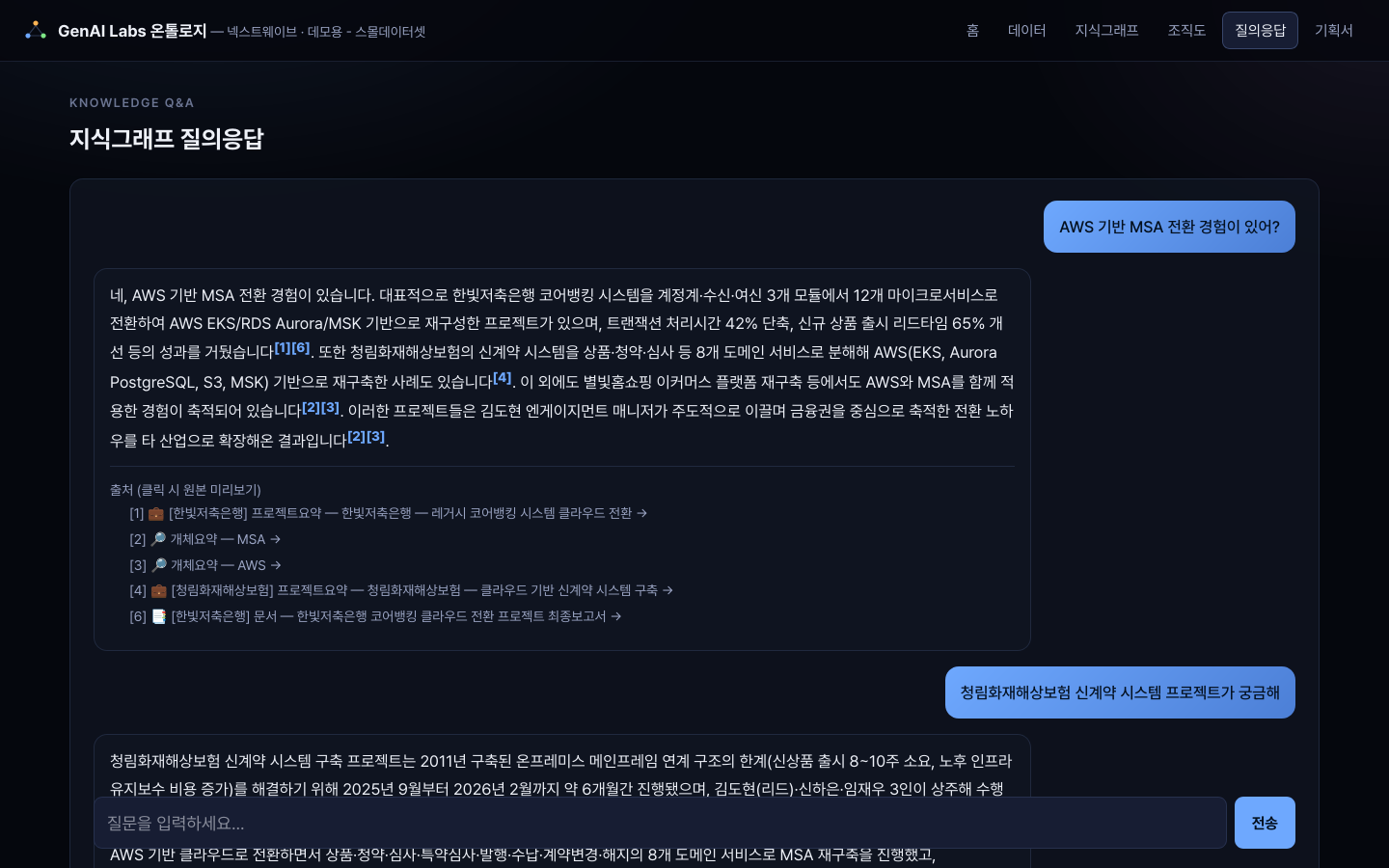Select the 'AWS 기반 MSA 전환 경험이 있어?' message
This screenshot has width=1389, height=868.
click(x=1169, y=227)
